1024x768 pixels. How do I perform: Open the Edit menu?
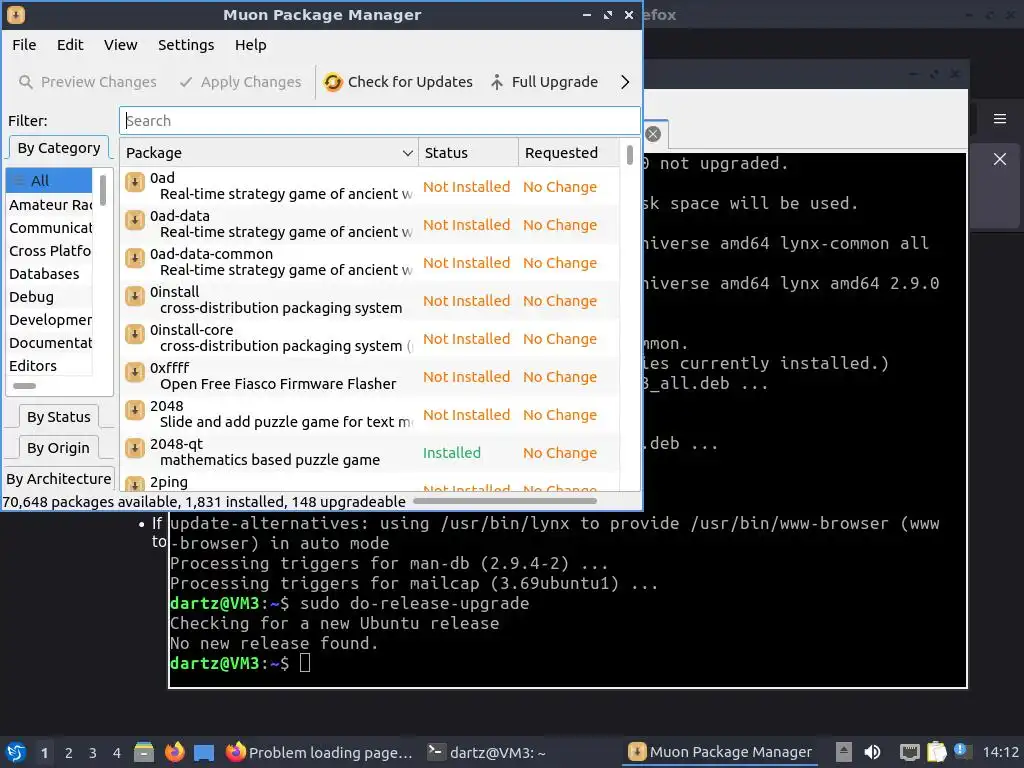pos(70,45)
